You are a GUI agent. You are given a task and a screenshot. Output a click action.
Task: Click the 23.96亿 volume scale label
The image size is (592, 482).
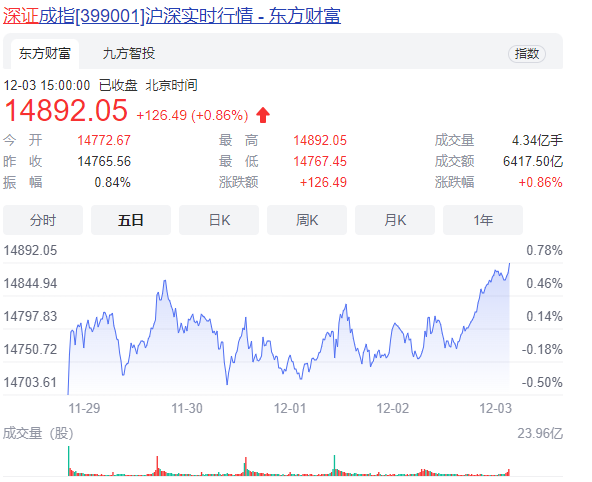point(540,433)
